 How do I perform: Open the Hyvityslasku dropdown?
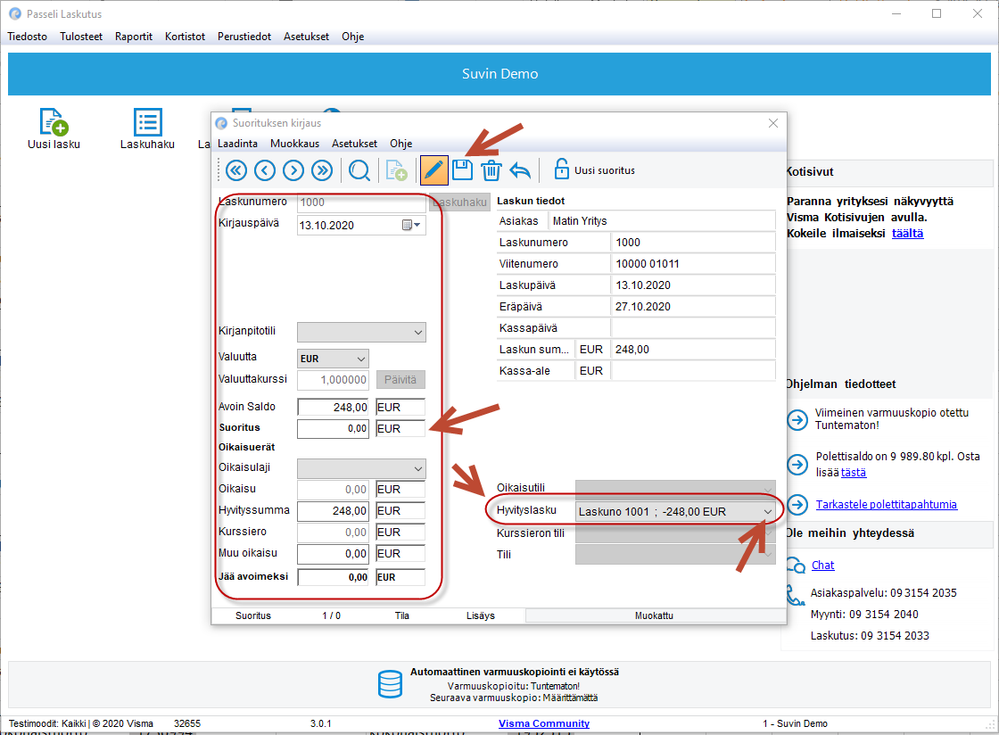click(x=768, y=511)
